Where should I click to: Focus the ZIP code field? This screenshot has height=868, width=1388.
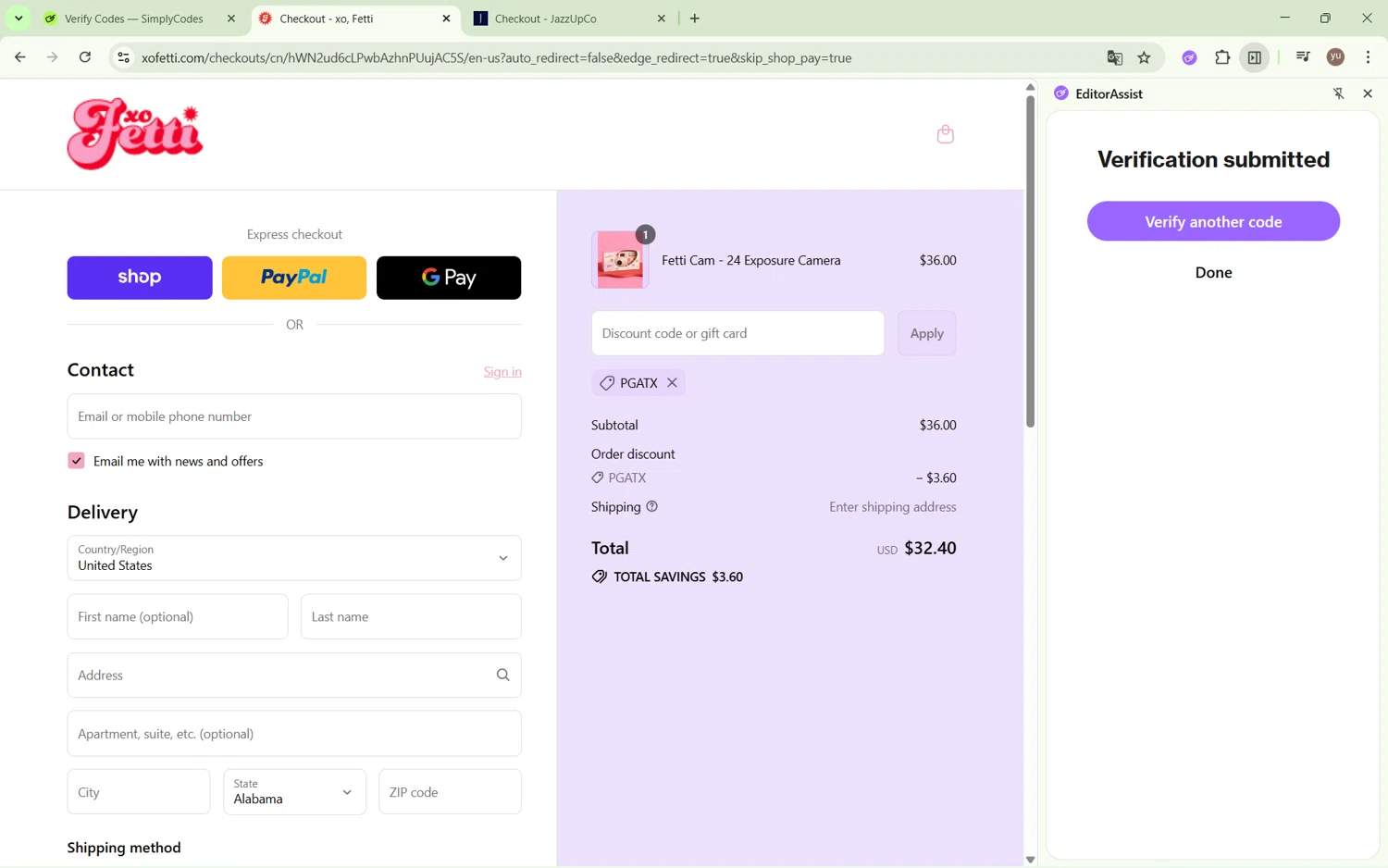(450, 792)
